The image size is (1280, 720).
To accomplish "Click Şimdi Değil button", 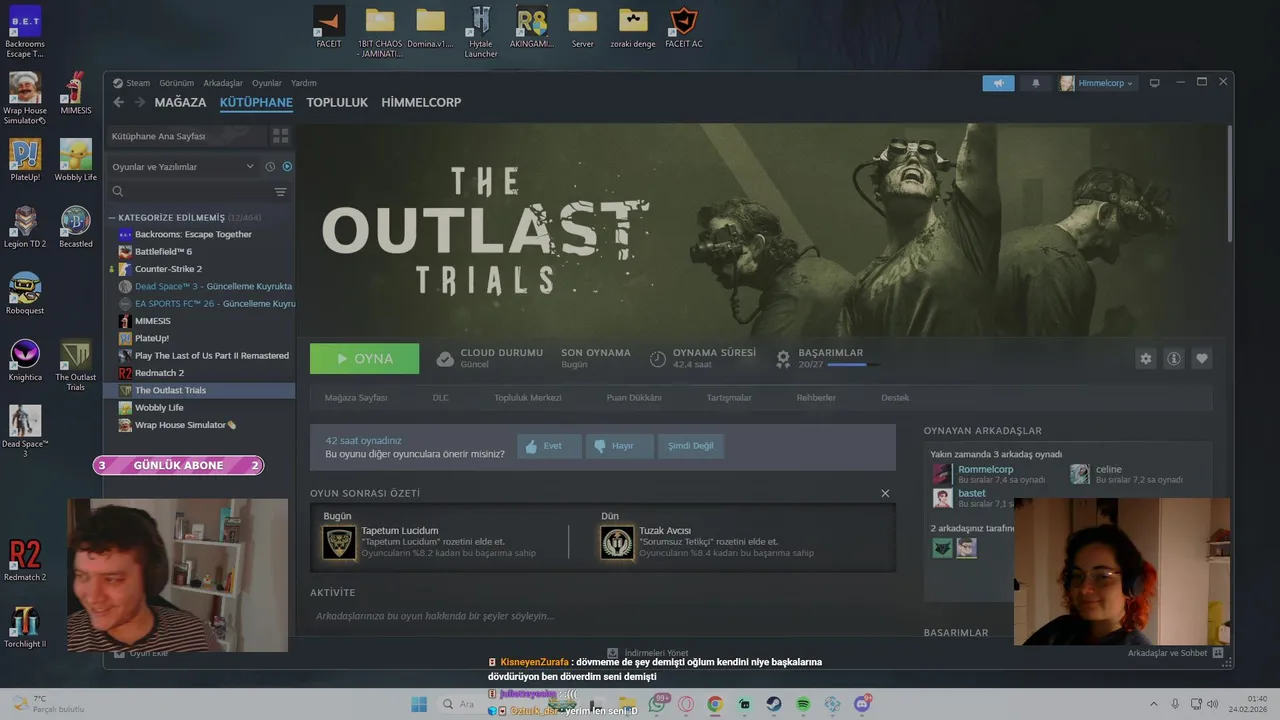I will pos(691,446).
